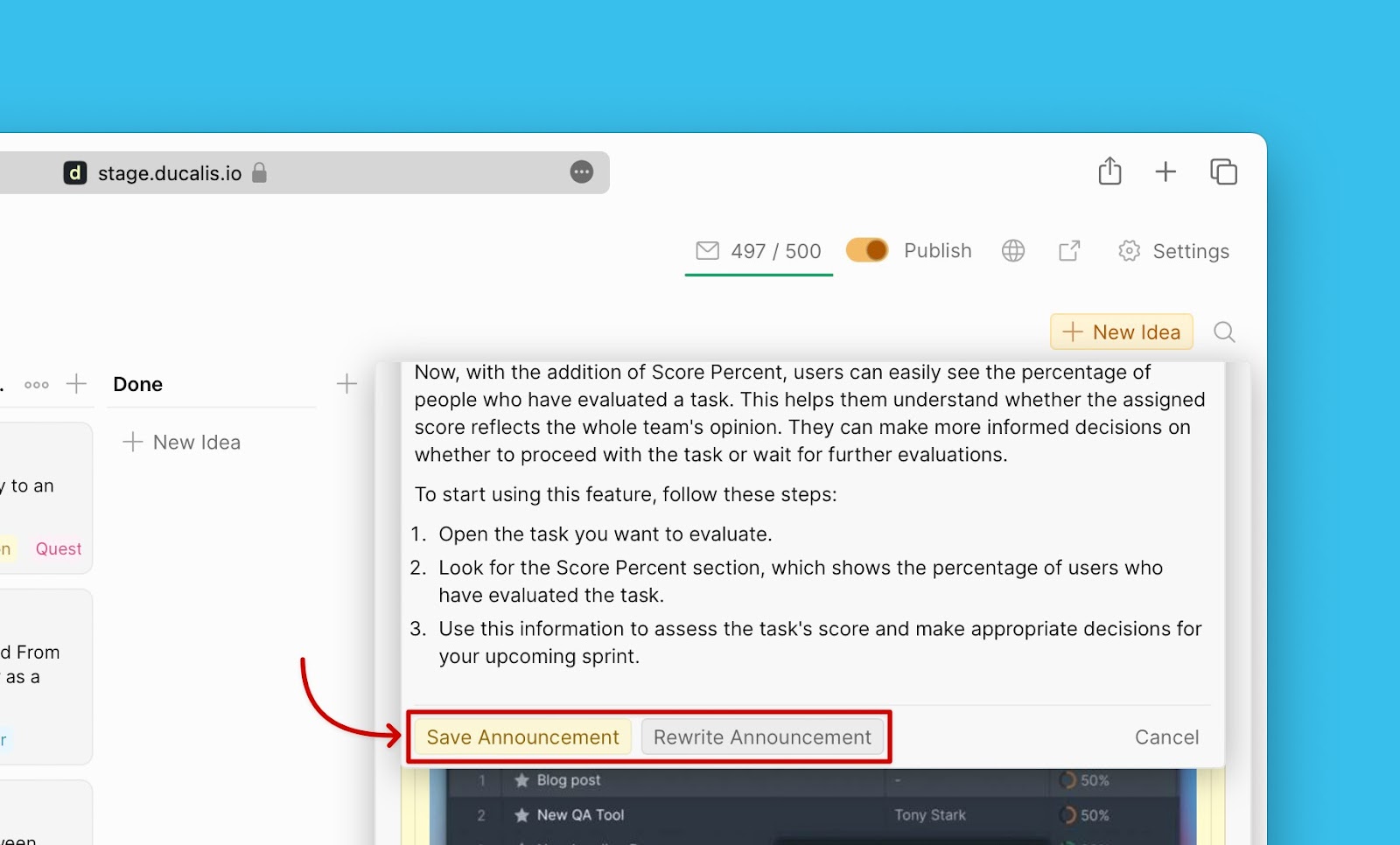Click the globe icon next to Publish
Viewport: 1400px width, 845px height.
(1013, 251)
